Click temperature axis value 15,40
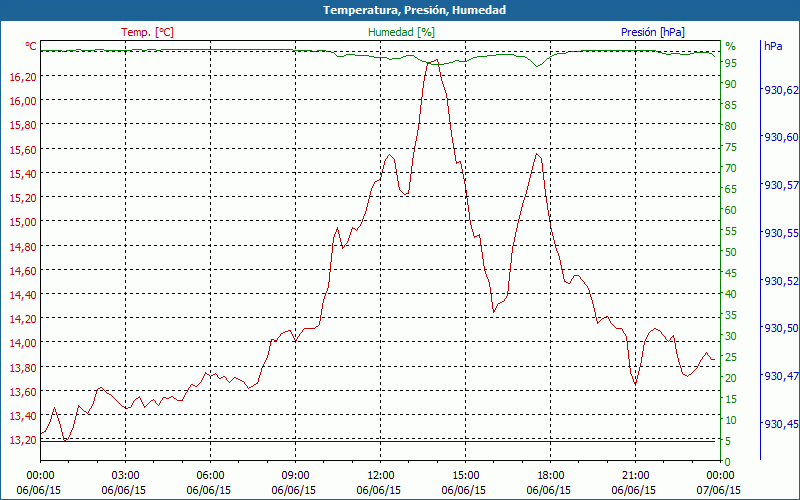Screen dimensions: 800x500 23,174
